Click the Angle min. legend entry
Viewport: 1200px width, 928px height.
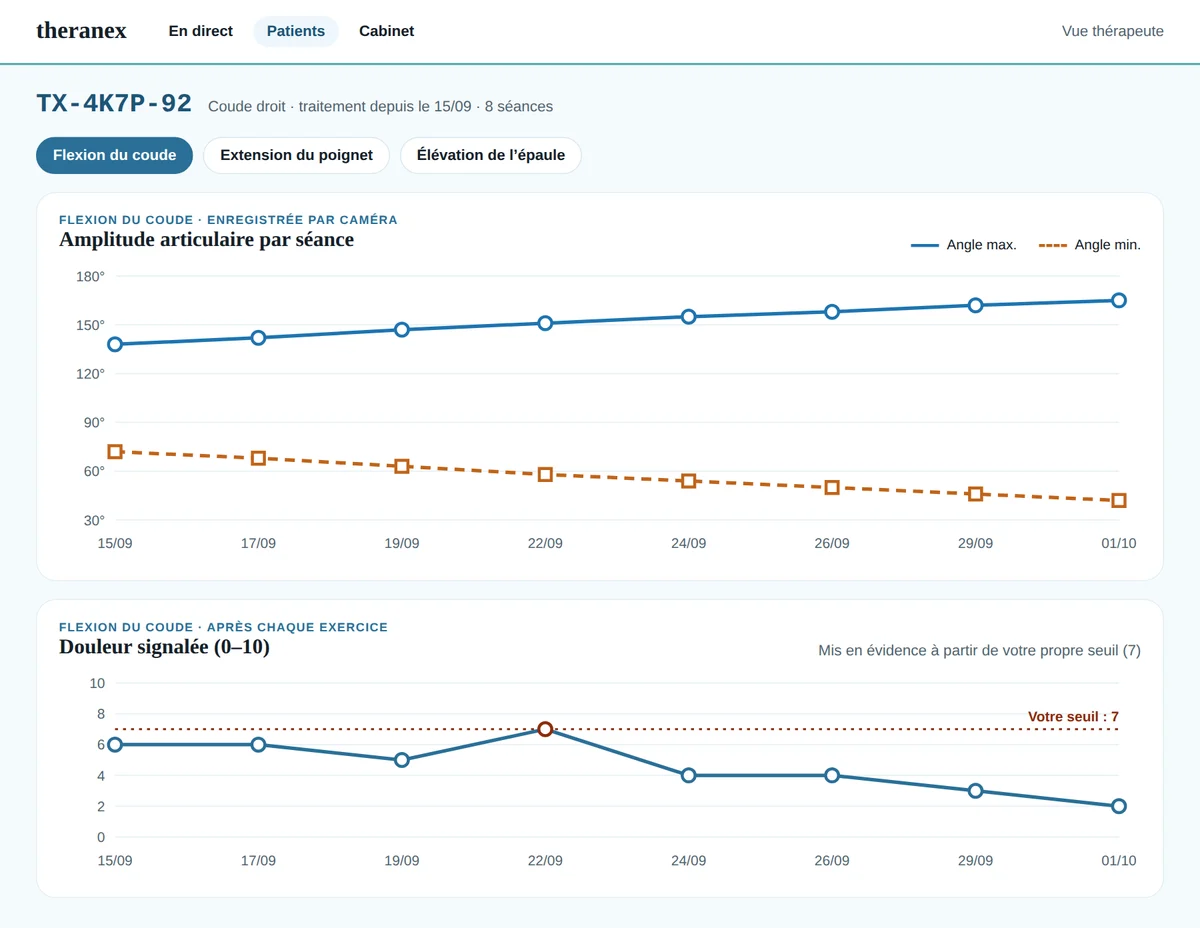pyautogui.click(x=1090, y=245)
